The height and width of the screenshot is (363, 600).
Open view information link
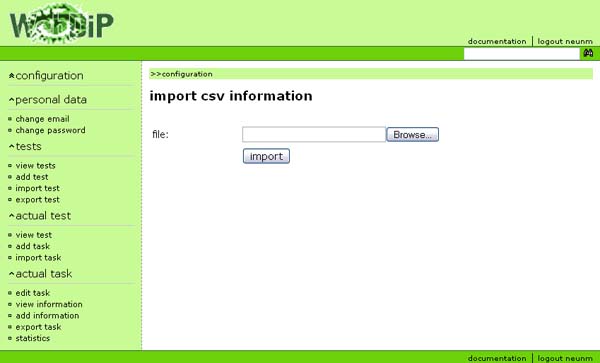pyautogui.click(x=49, y=304)
